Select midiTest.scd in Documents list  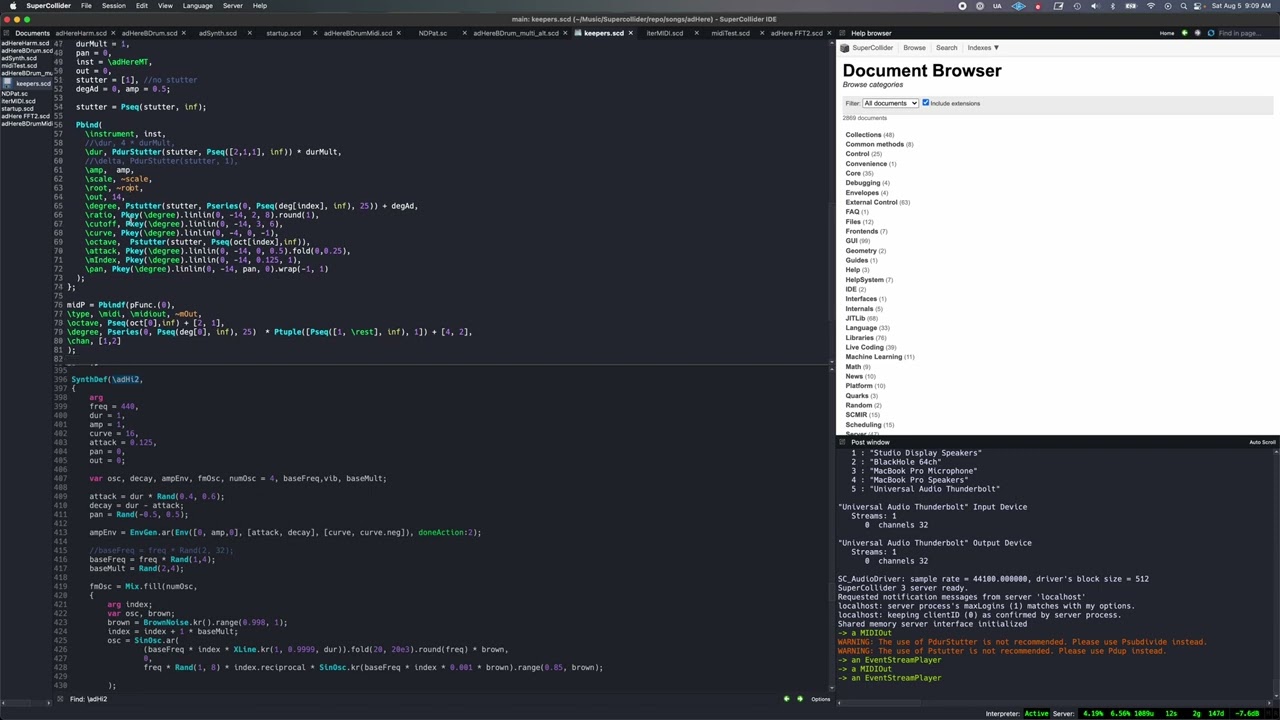(18, 66)
